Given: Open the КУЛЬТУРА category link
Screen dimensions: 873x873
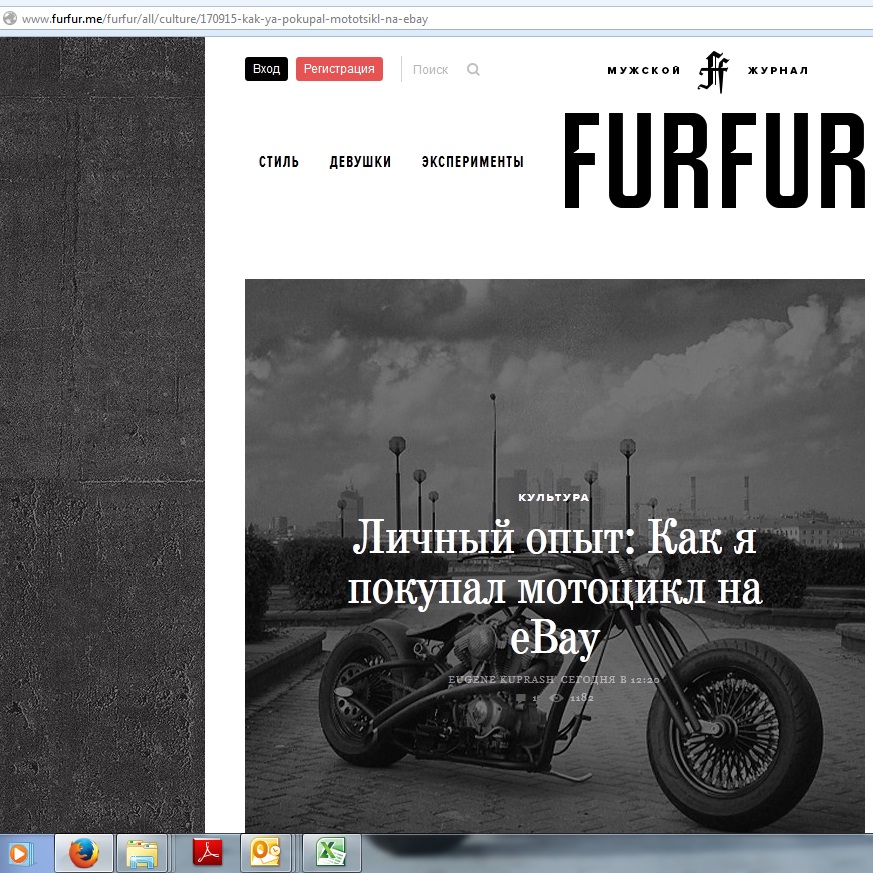Looking at the screenshot, I should coord(554,497).
